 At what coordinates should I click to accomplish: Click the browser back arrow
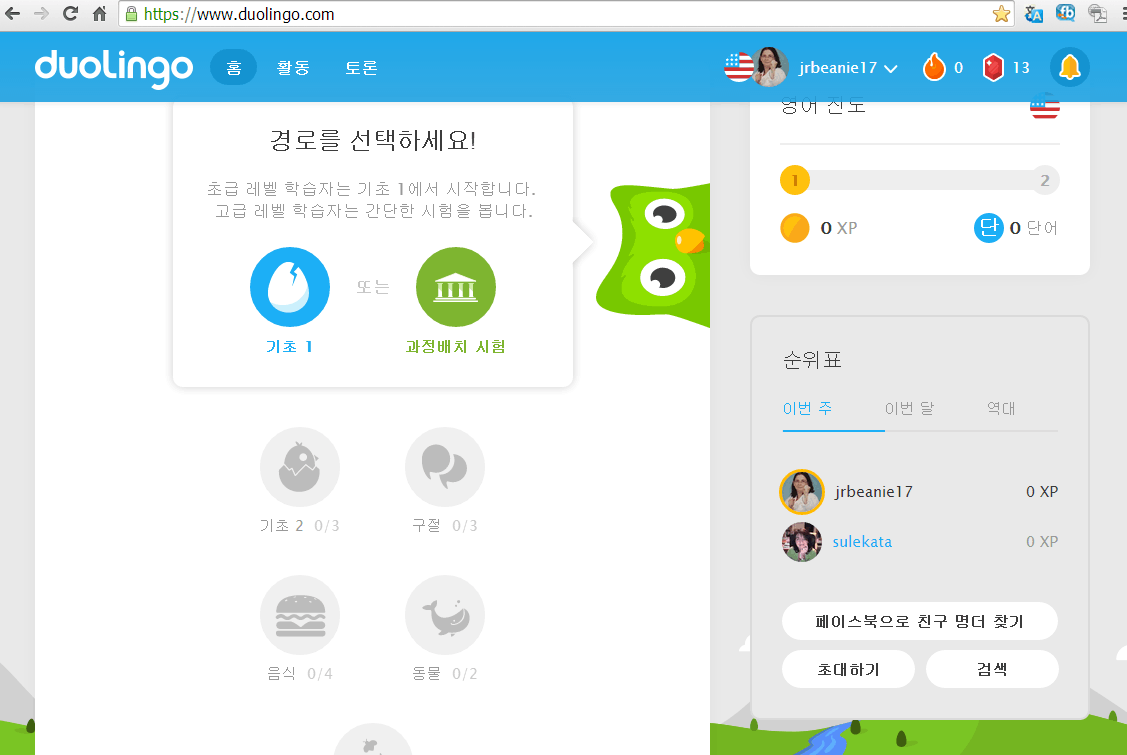click(13, 14)
